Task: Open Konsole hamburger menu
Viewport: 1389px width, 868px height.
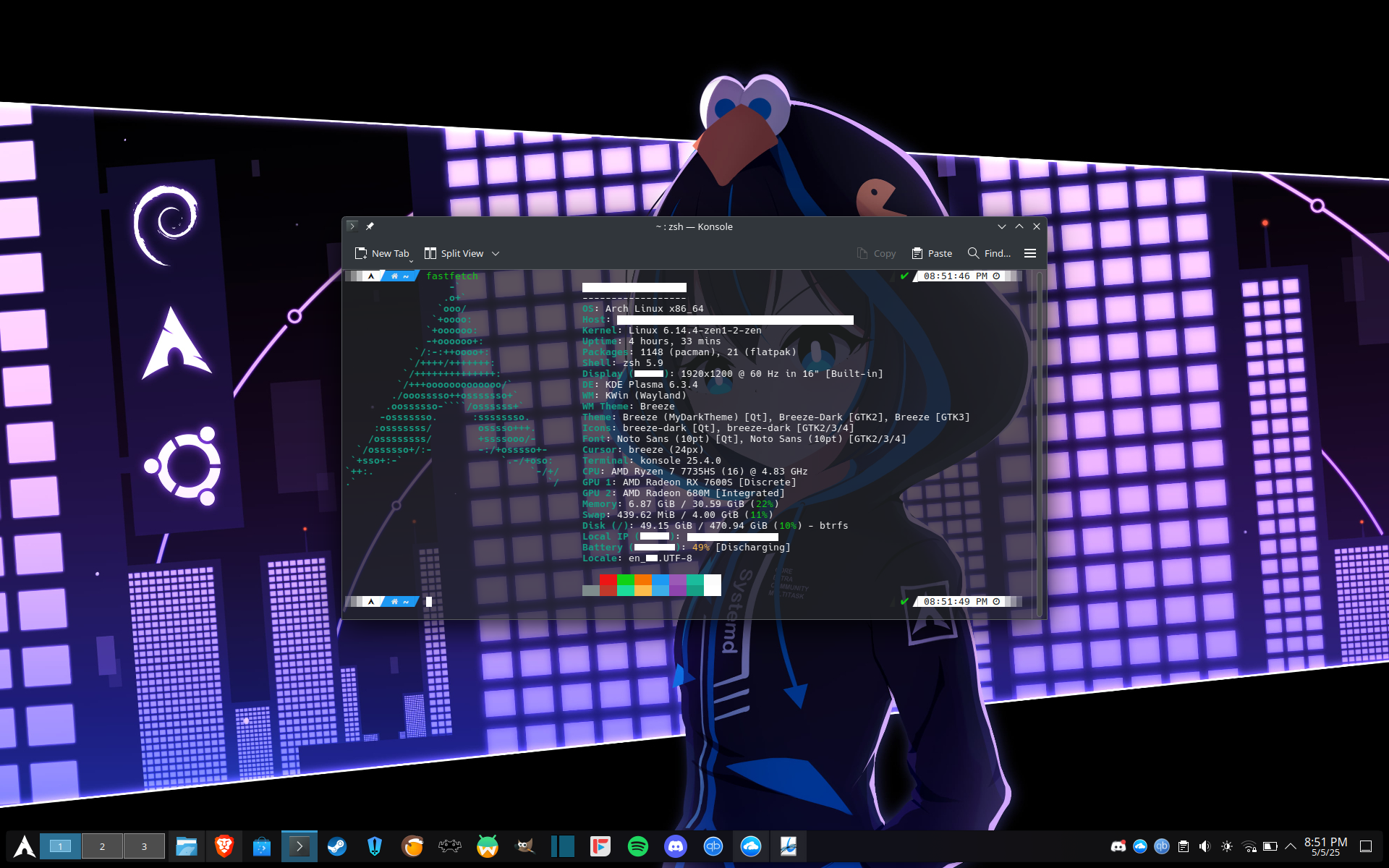Action: coord(1030,253)
